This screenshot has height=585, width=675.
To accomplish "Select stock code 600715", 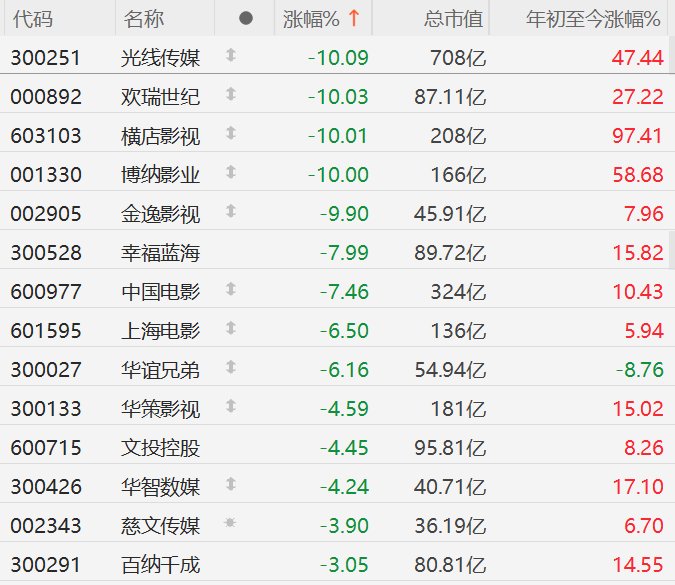I will [46, 448].
